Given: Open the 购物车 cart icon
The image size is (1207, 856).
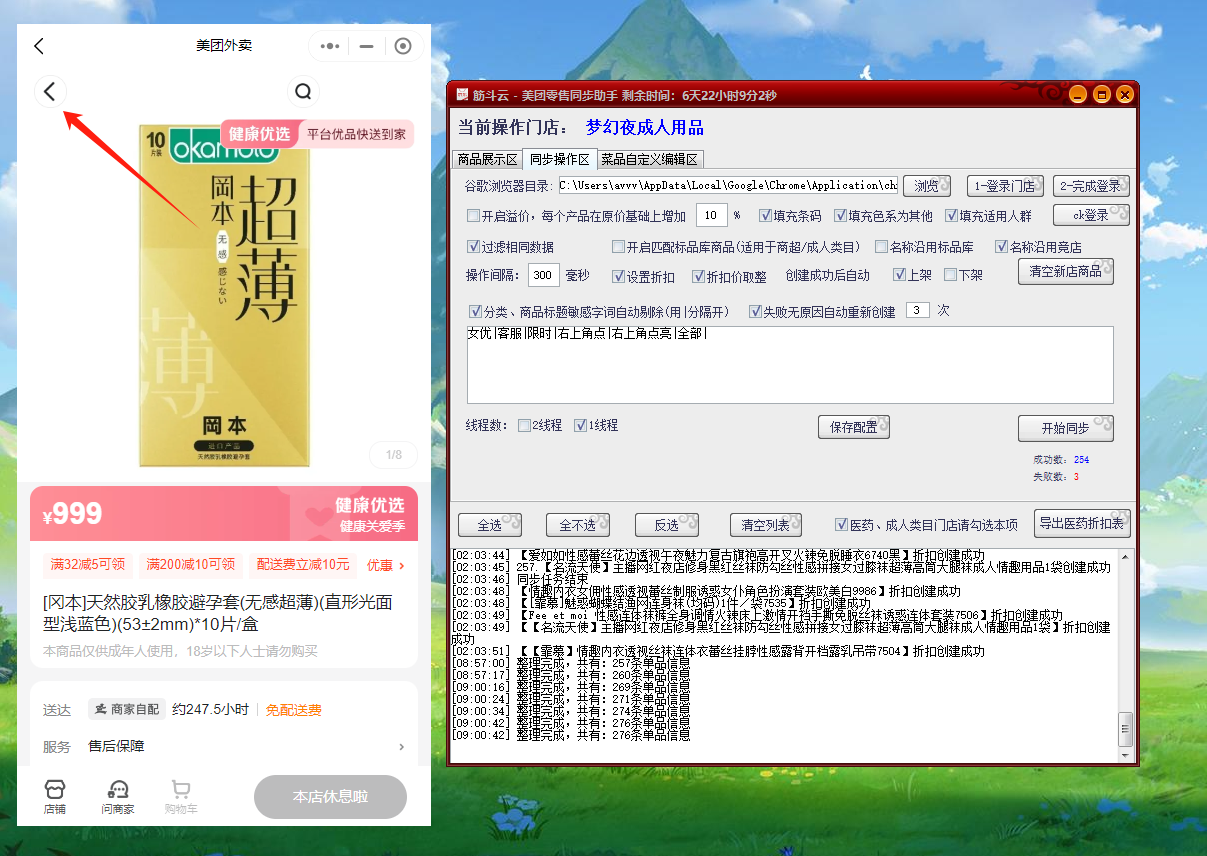Looking at the screenshot, I should pos(181,797).
